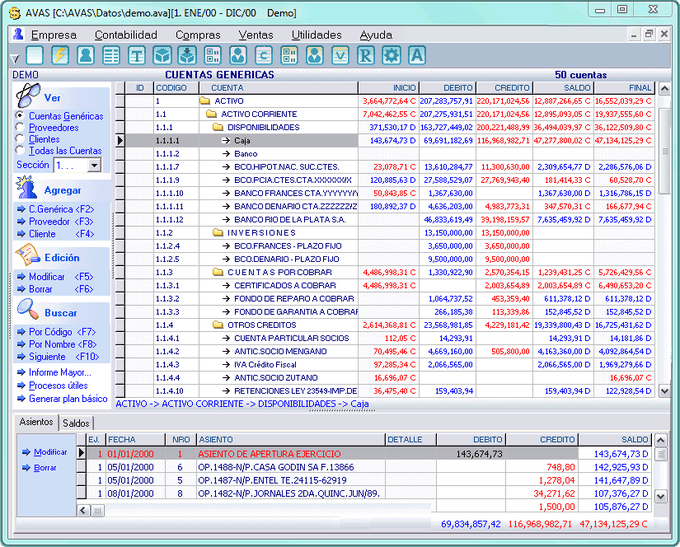Click the Agregar person icon
Viewport: 680px width, 547px height.
pos(27,189)
